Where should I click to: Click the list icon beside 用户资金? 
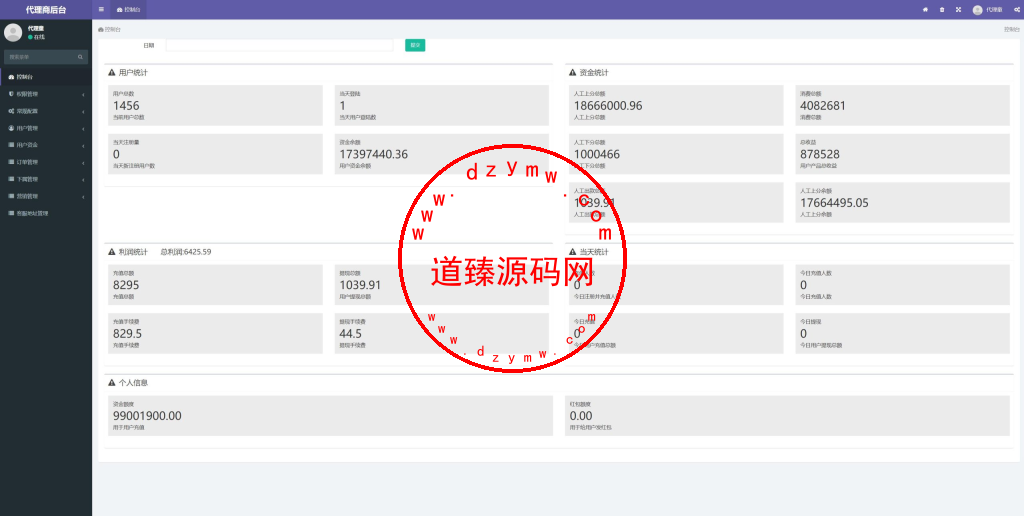[11, 145]
